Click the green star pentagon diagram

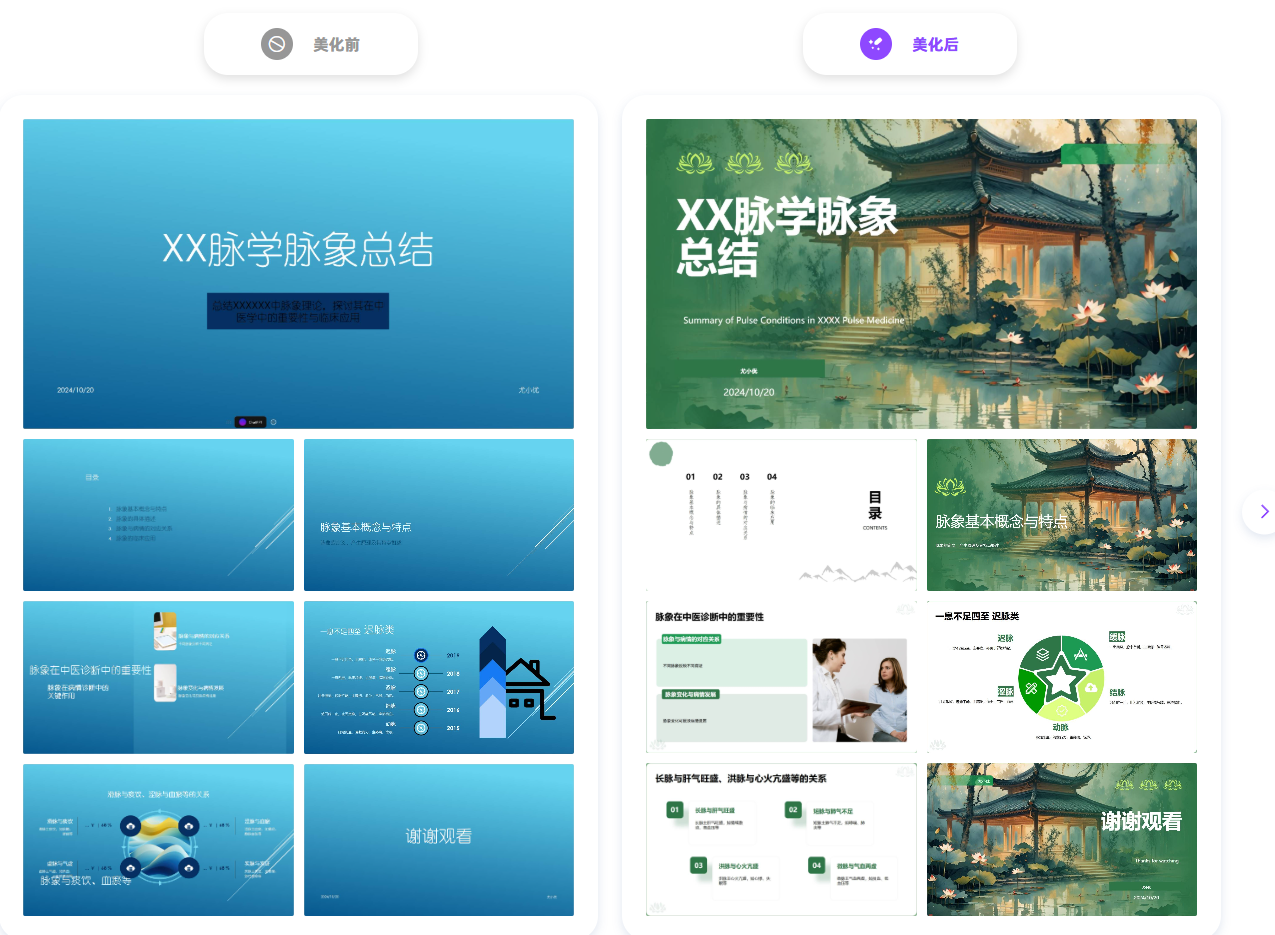(1061, 677)
